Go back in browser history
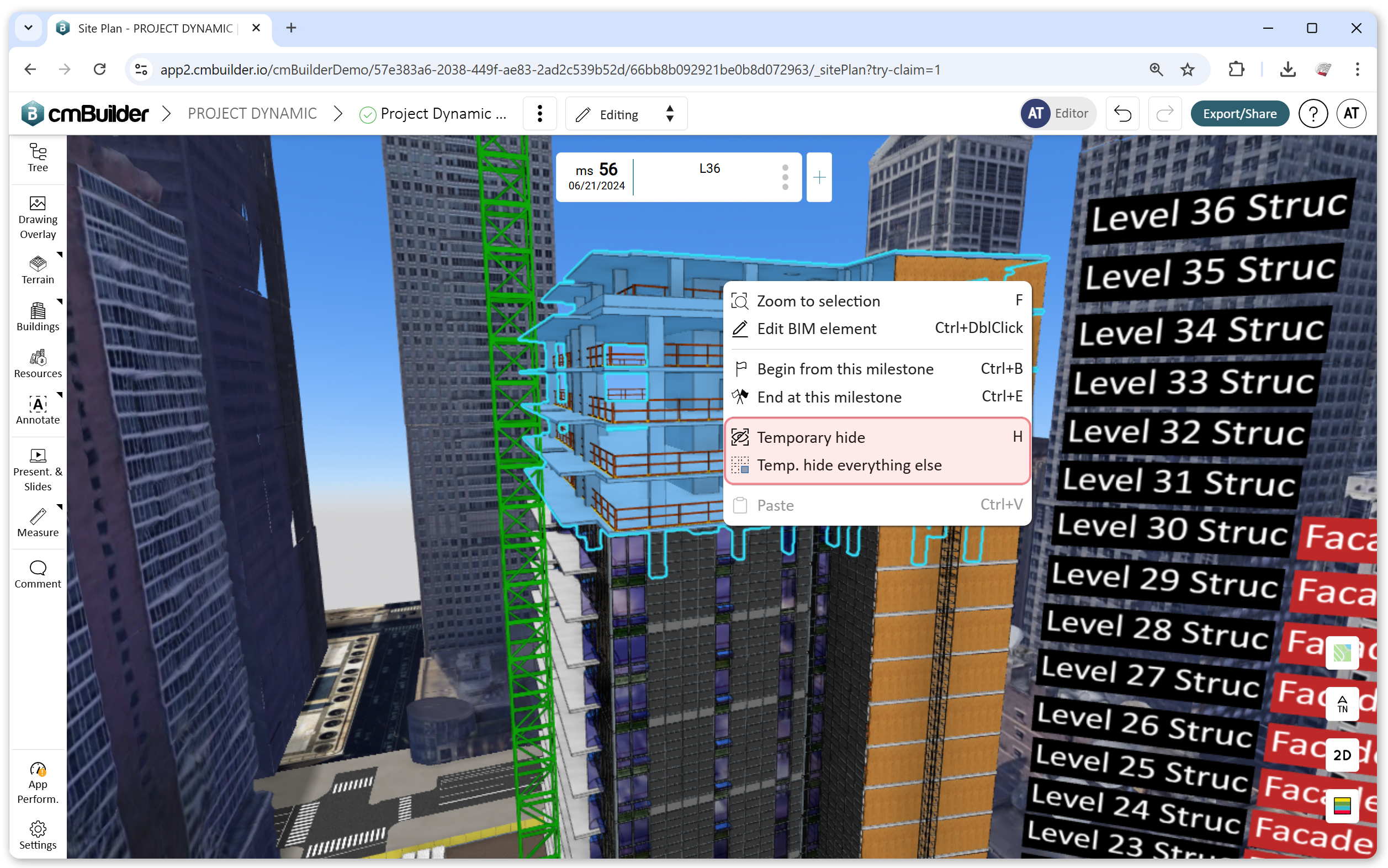 pos(30,70)
